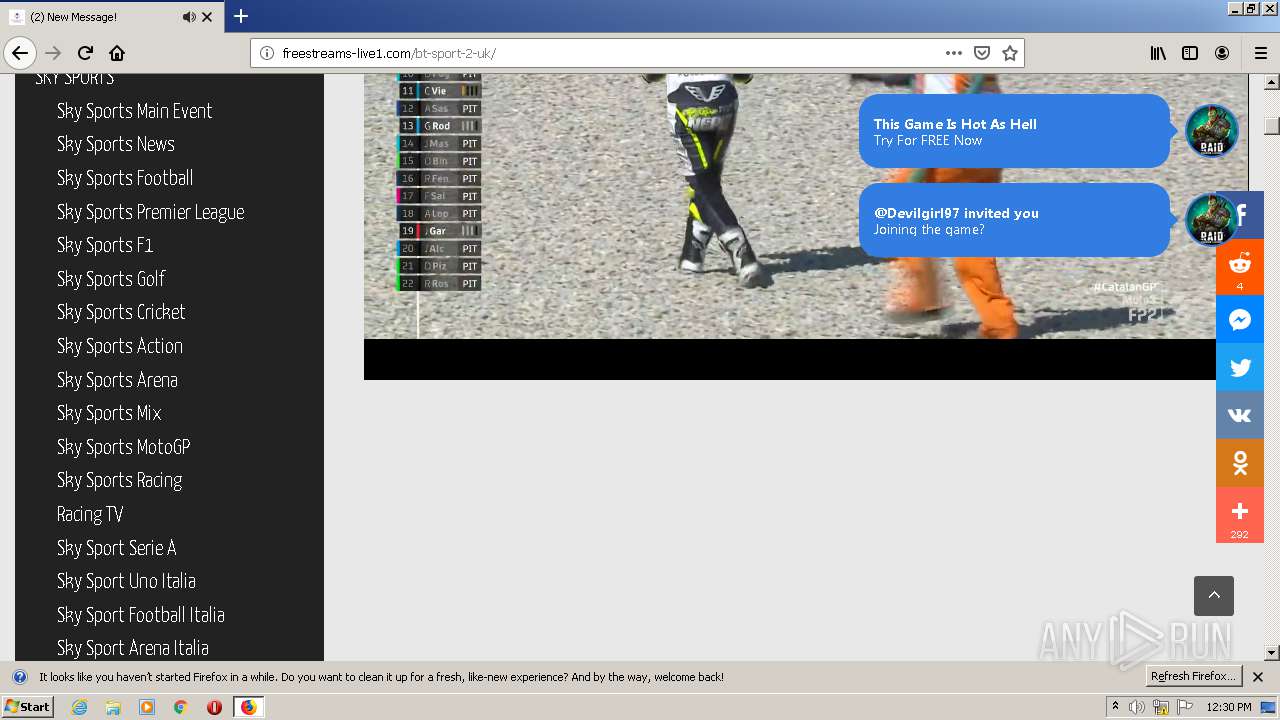Open Windows Media Player from taskbar
The width and height of the screenshot is (1280, 720).
(147, 707)
